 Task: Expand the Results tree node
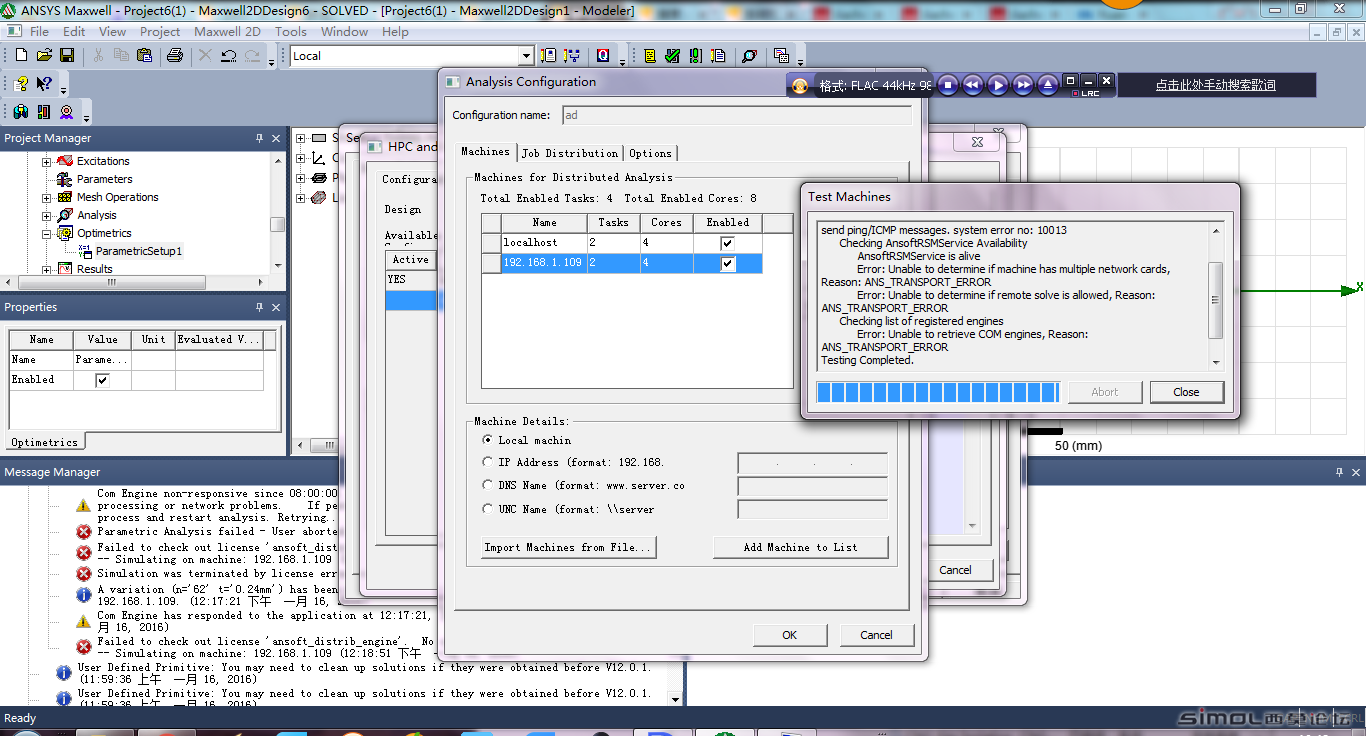pyautogui.click(x=46, y=269)
